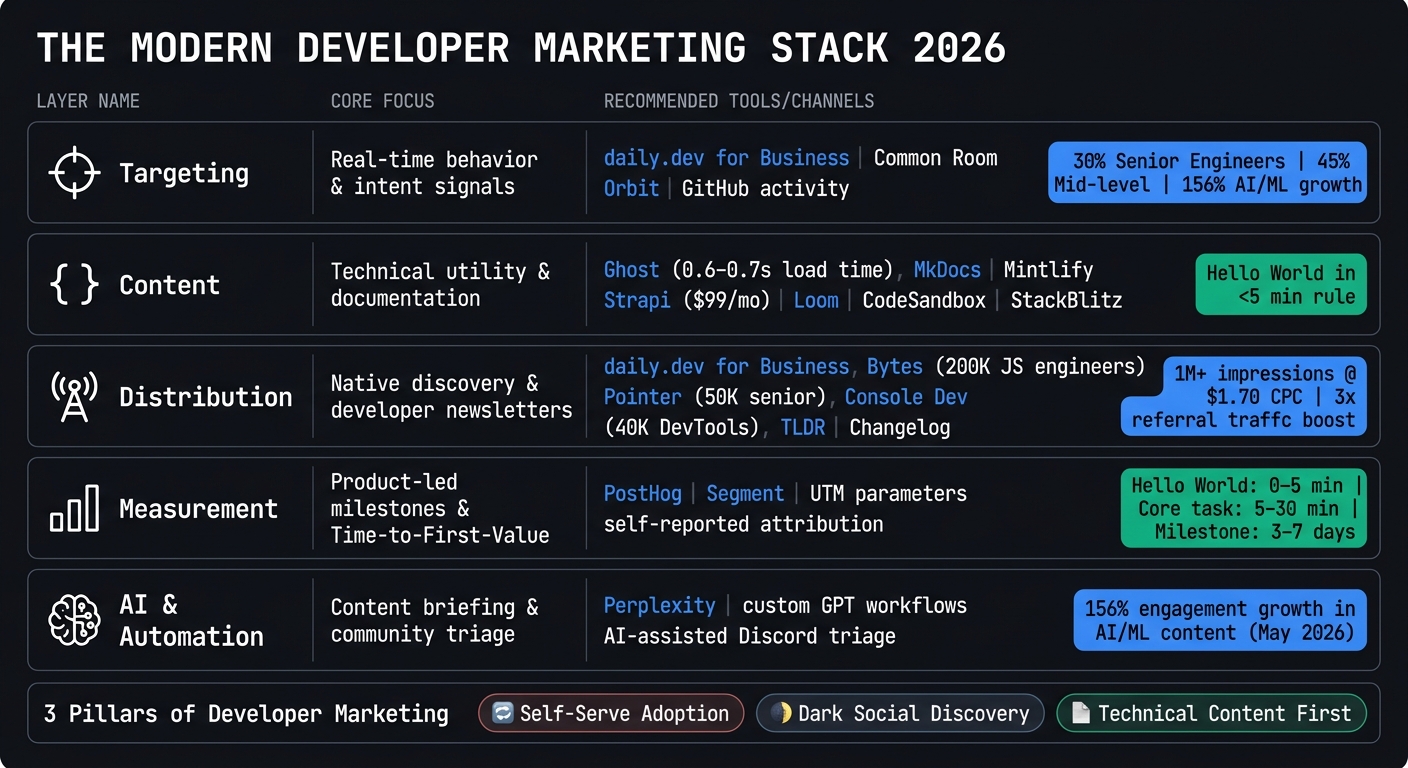Click the LAYER NAME column header
The height and width of the screenshot is (768, 1408).
[x=88, y=101]
